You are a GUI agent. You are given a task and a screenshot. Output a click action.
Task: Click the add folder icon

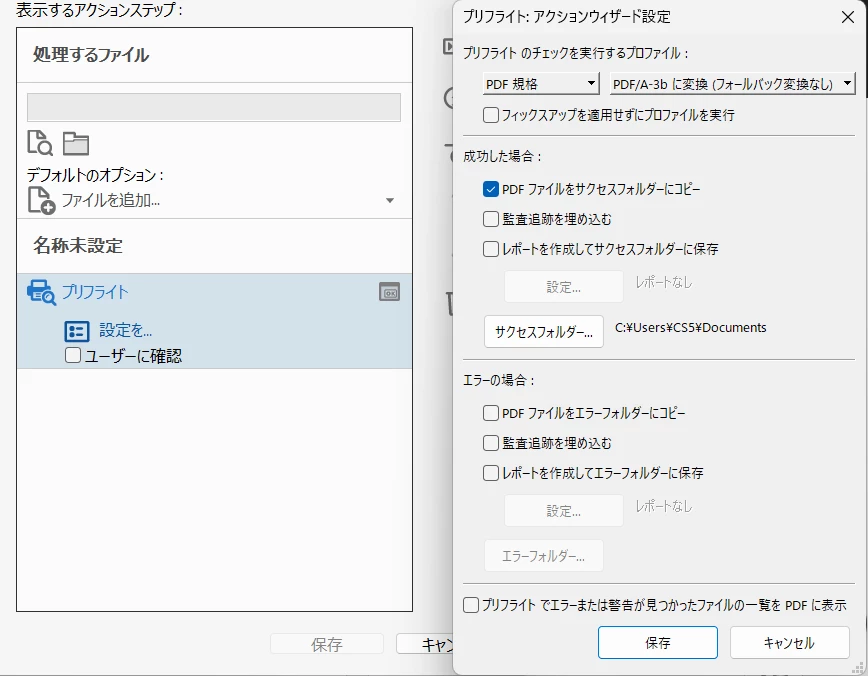[76, 143]
